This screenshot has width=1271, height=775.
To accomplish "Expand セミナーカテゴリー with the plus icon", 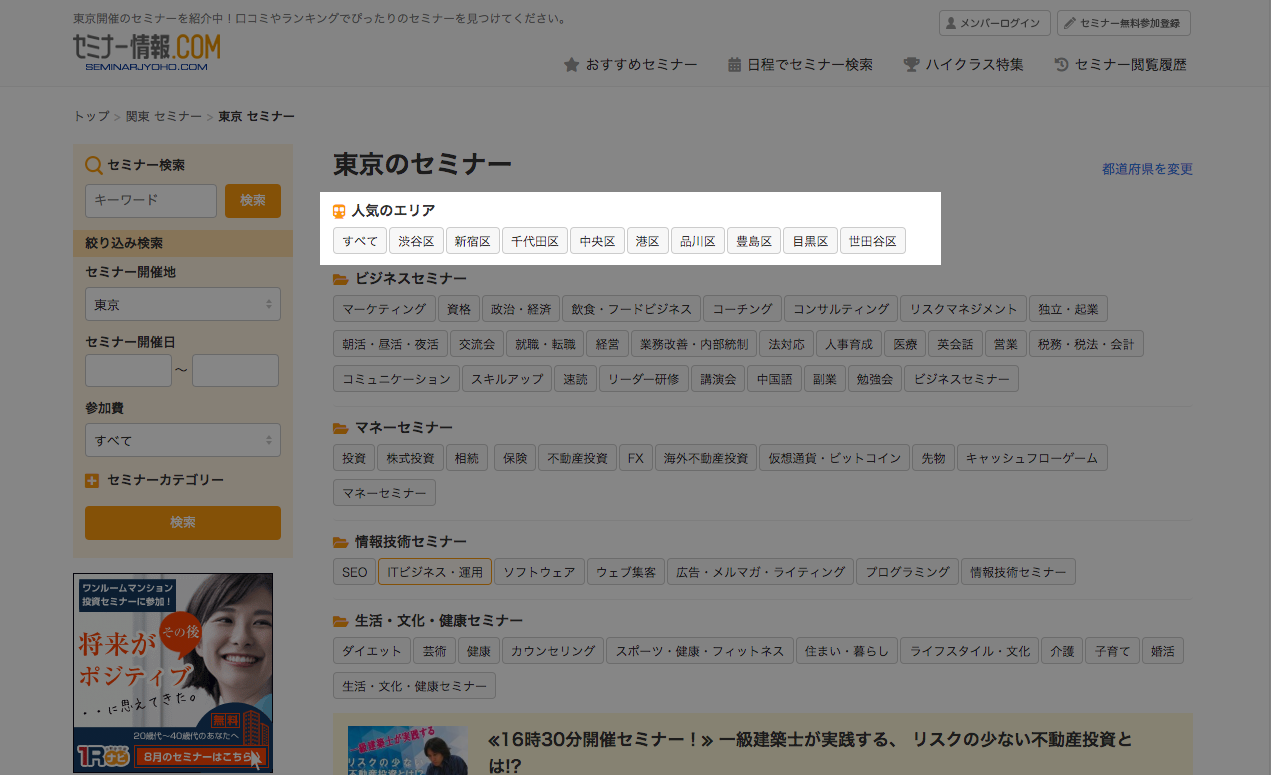I will coord(92,481).
